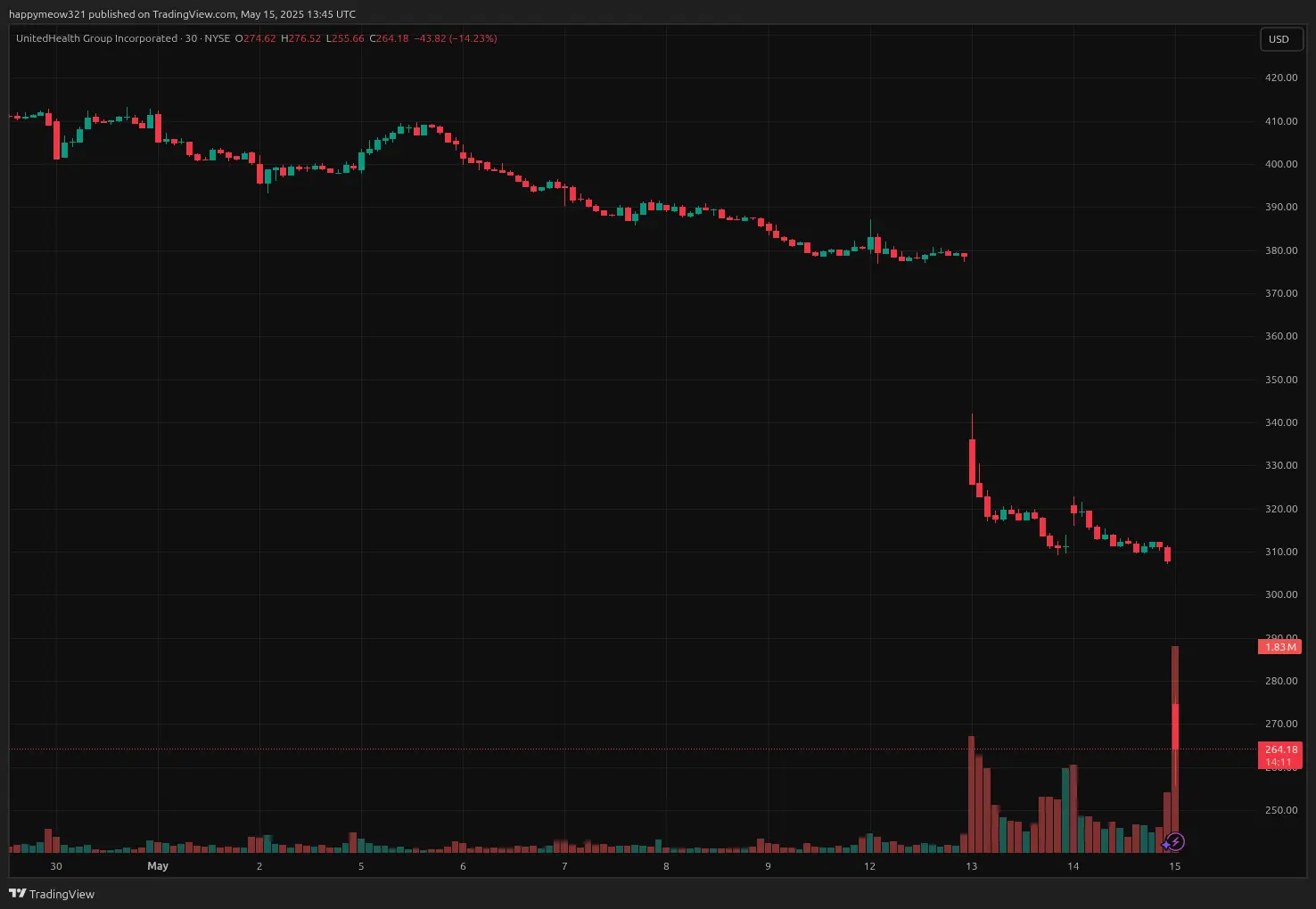Click the 300.00 price axis label
1316x909 pixels.
1281,594
